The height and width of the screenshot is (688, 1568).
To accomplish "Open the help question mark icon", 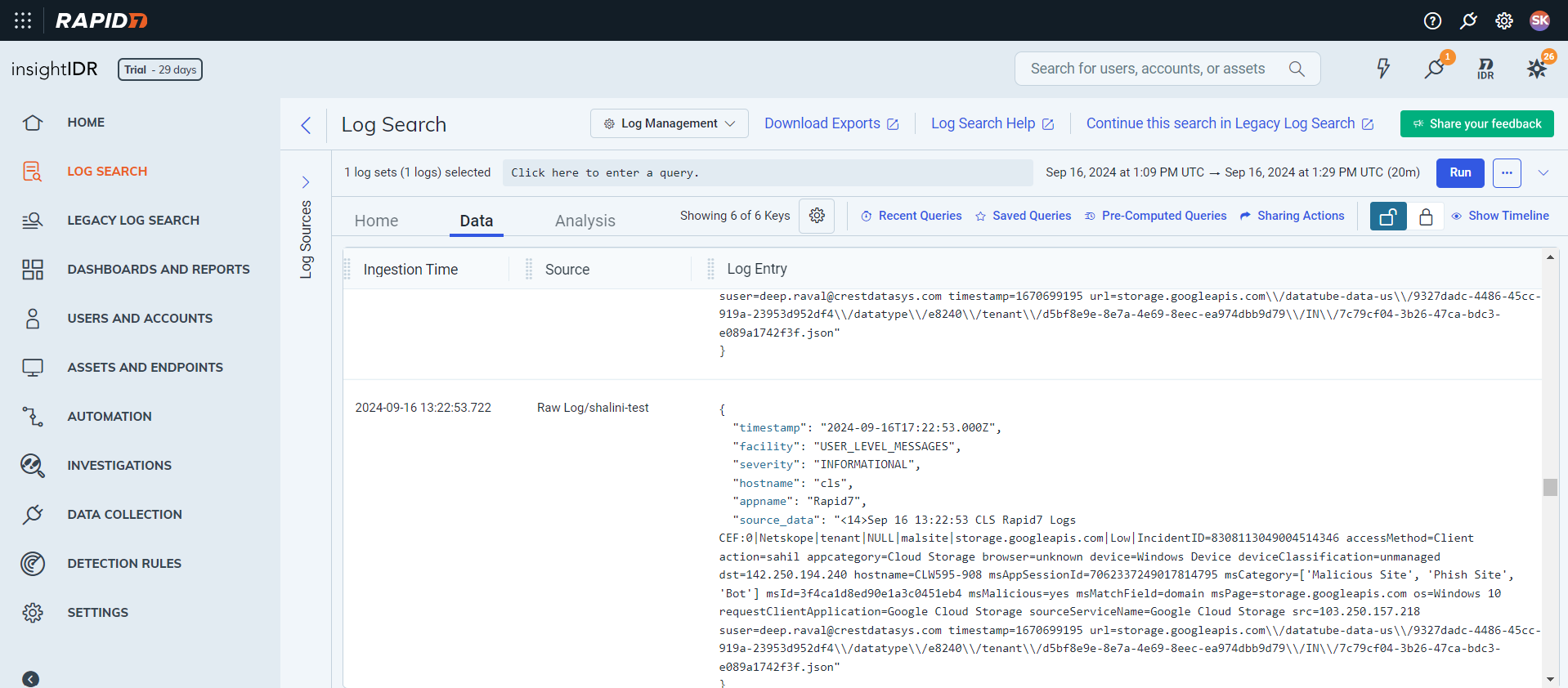I will click(1432, 20).
